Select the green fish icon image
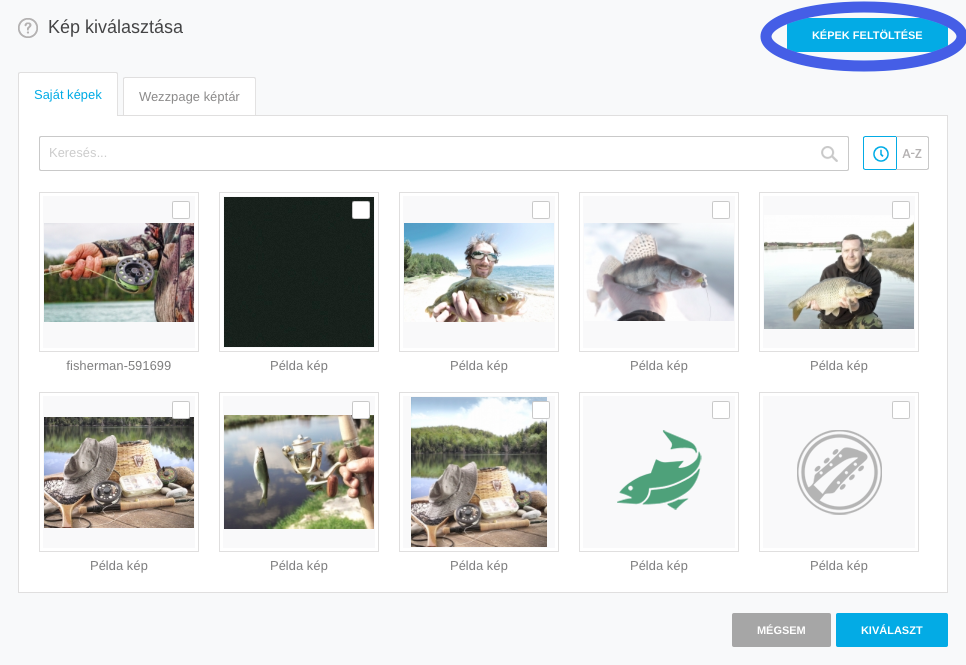The image size is (966, 665). tap(659, 470)
